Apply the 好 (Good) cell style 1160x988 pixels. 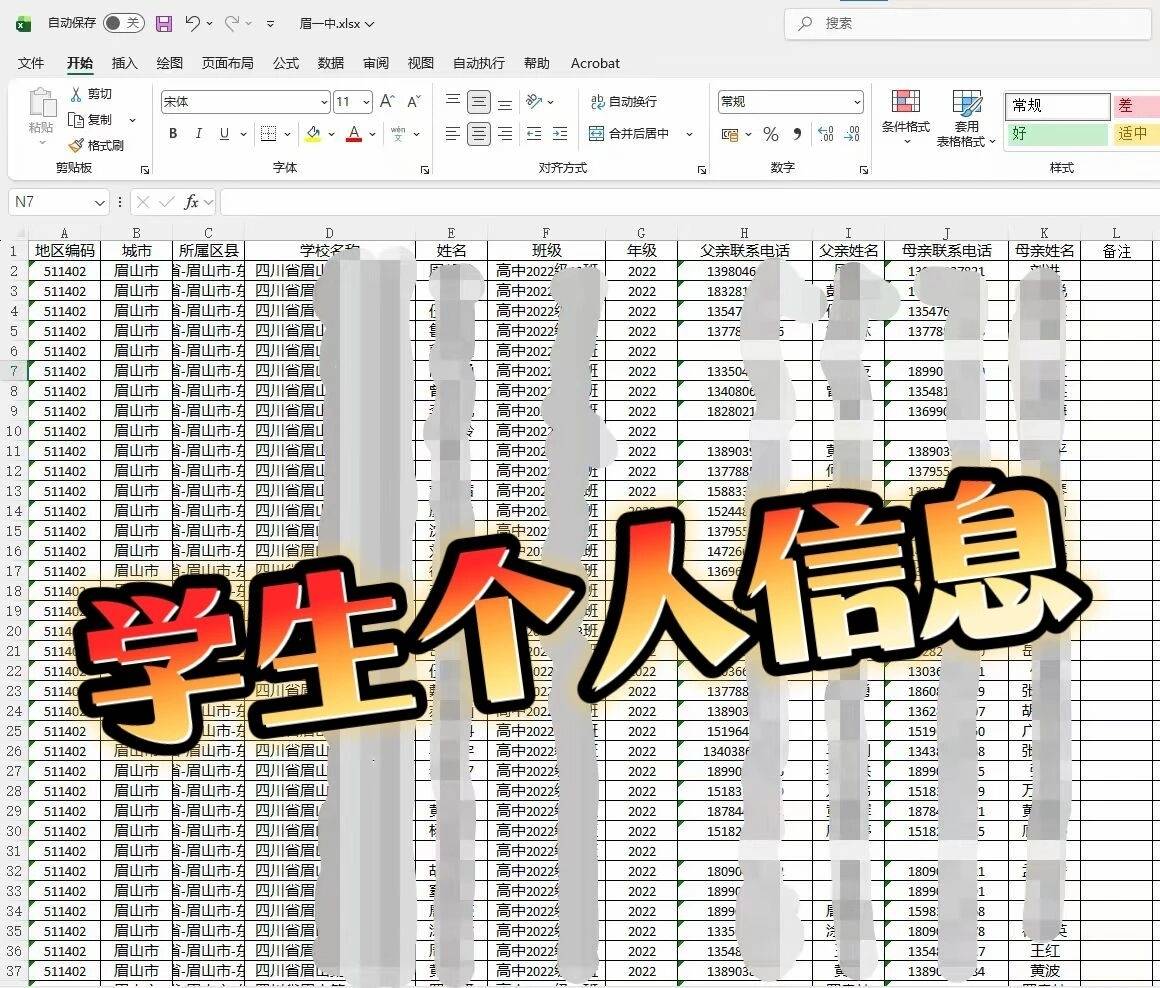pos(1058,134)
